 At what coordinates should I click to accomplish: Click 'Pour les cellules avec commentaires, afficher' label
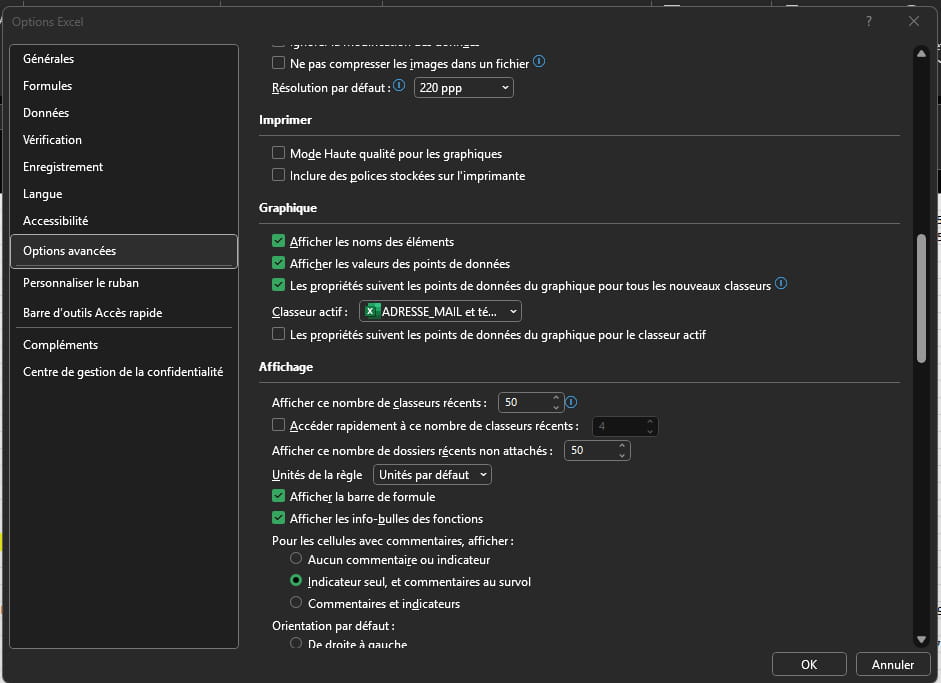[x=392, y=541]
